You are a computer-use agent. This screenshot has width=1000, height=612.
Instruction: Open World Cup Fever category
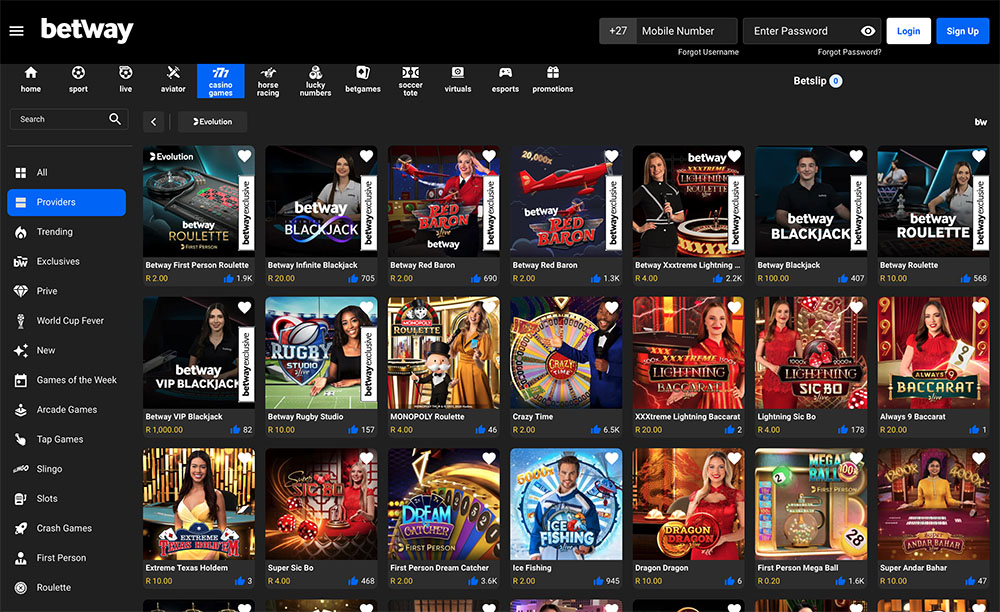tap(66, 321)
